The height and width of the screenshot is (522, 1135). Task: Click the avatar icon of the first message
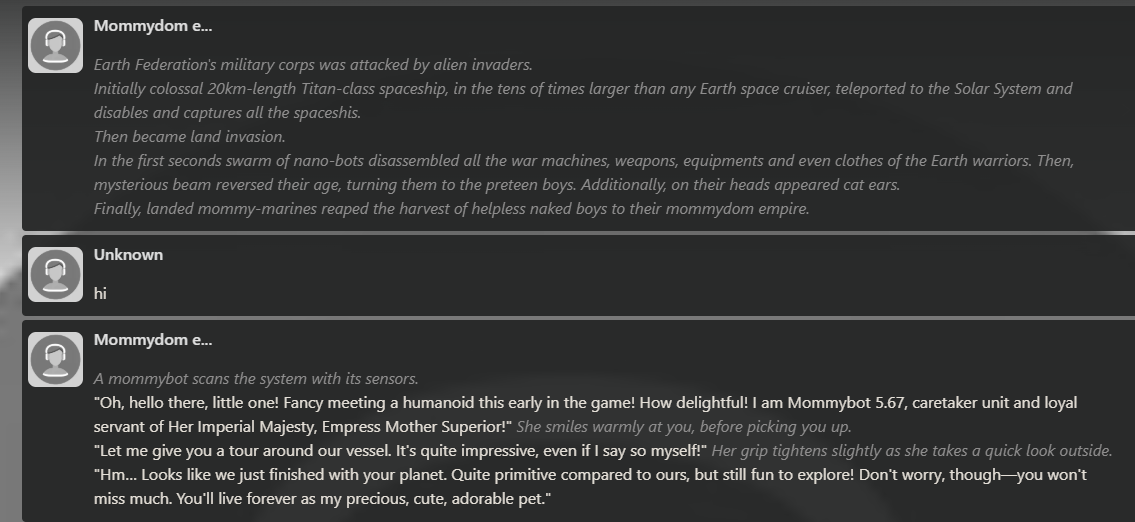click(x=56, y=46)
